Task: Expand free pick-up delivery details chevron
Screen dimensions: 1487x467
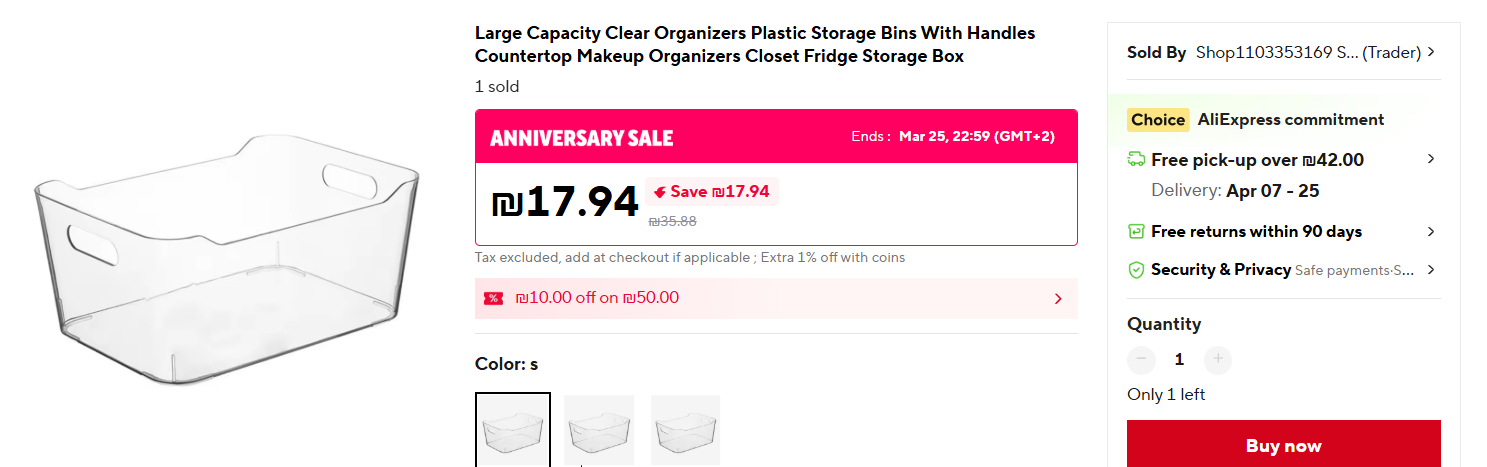Action: tap(1431, 159)
